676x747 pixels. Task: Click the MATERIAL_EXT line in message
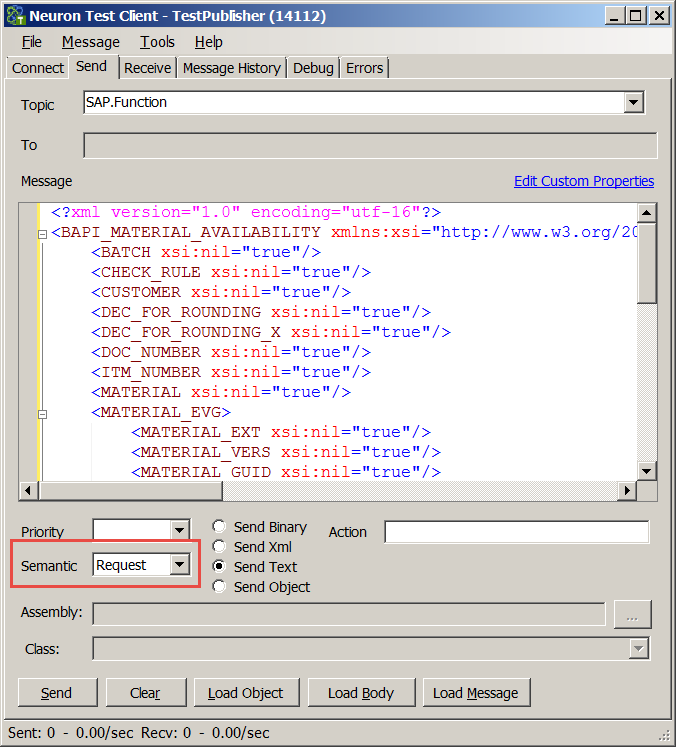pyautogui.click(x=281, y=432)
